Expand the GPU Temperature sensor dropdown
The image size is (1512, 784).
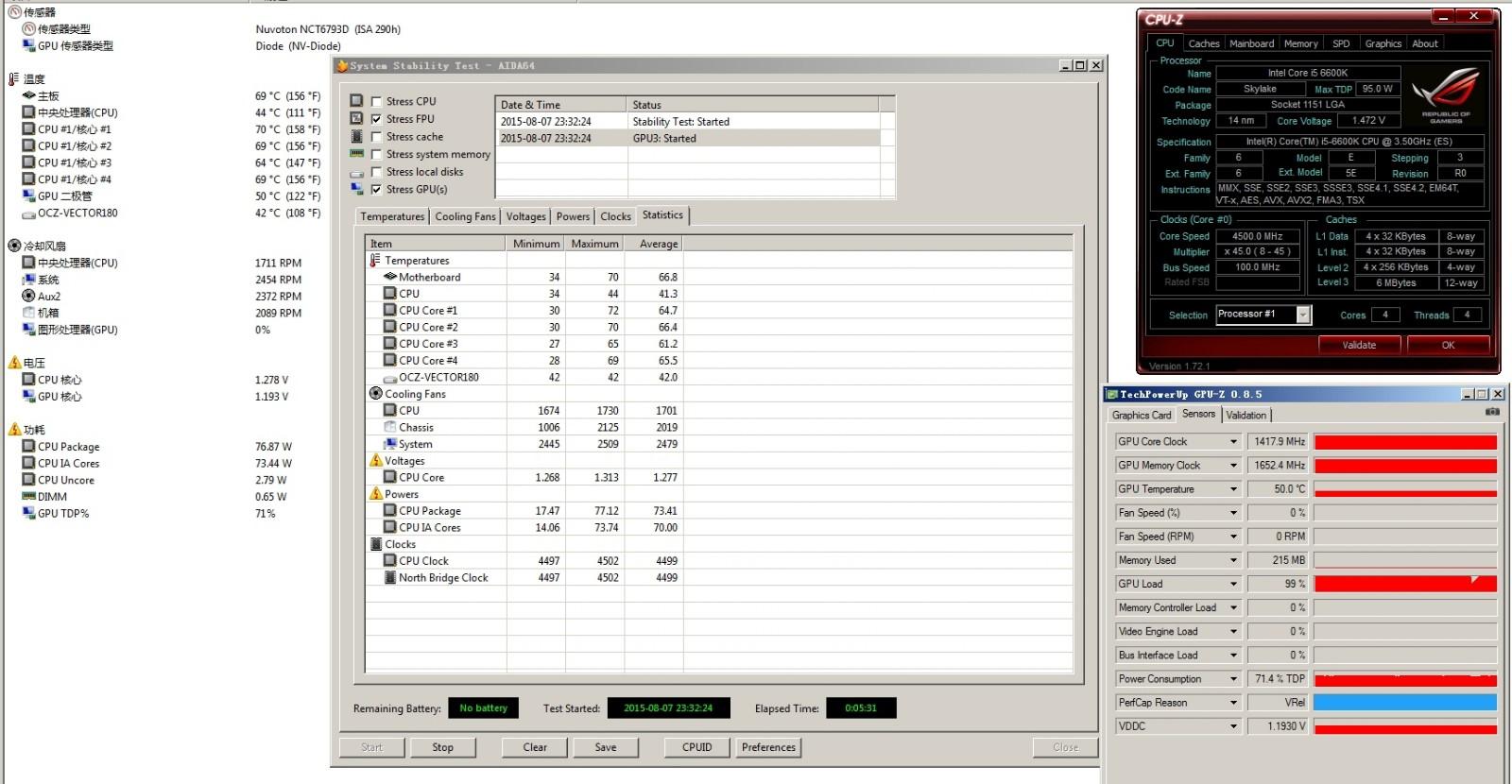click(1233, 489)
